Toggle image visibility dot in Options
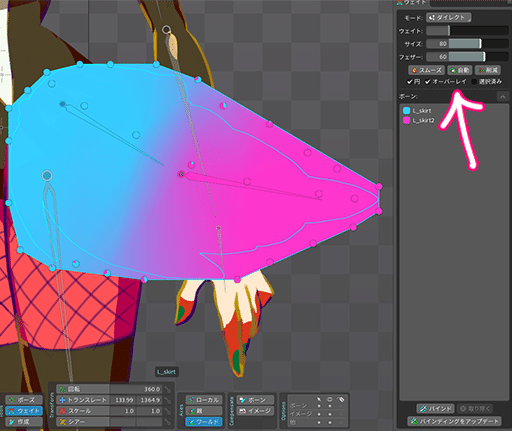Viewport: 512px width, 432px height. [330, 414]
